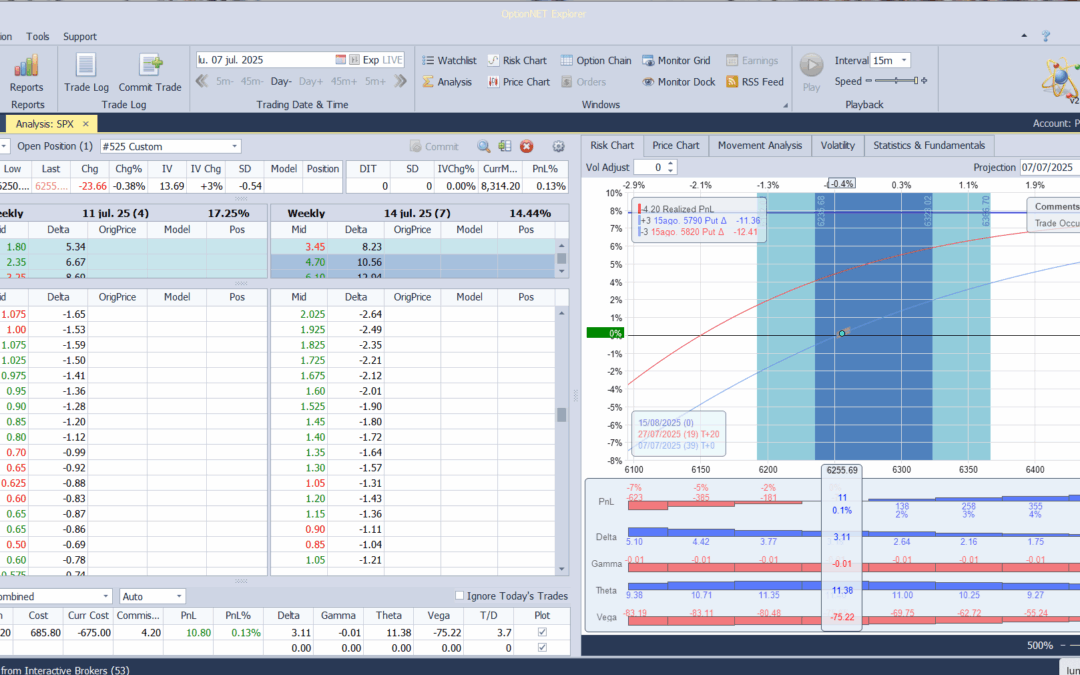The width and height of the screenshot is (1080, 675).
Task: Click the 15ago. 5790 Put legend entry
Action: (x=699, y=220)
